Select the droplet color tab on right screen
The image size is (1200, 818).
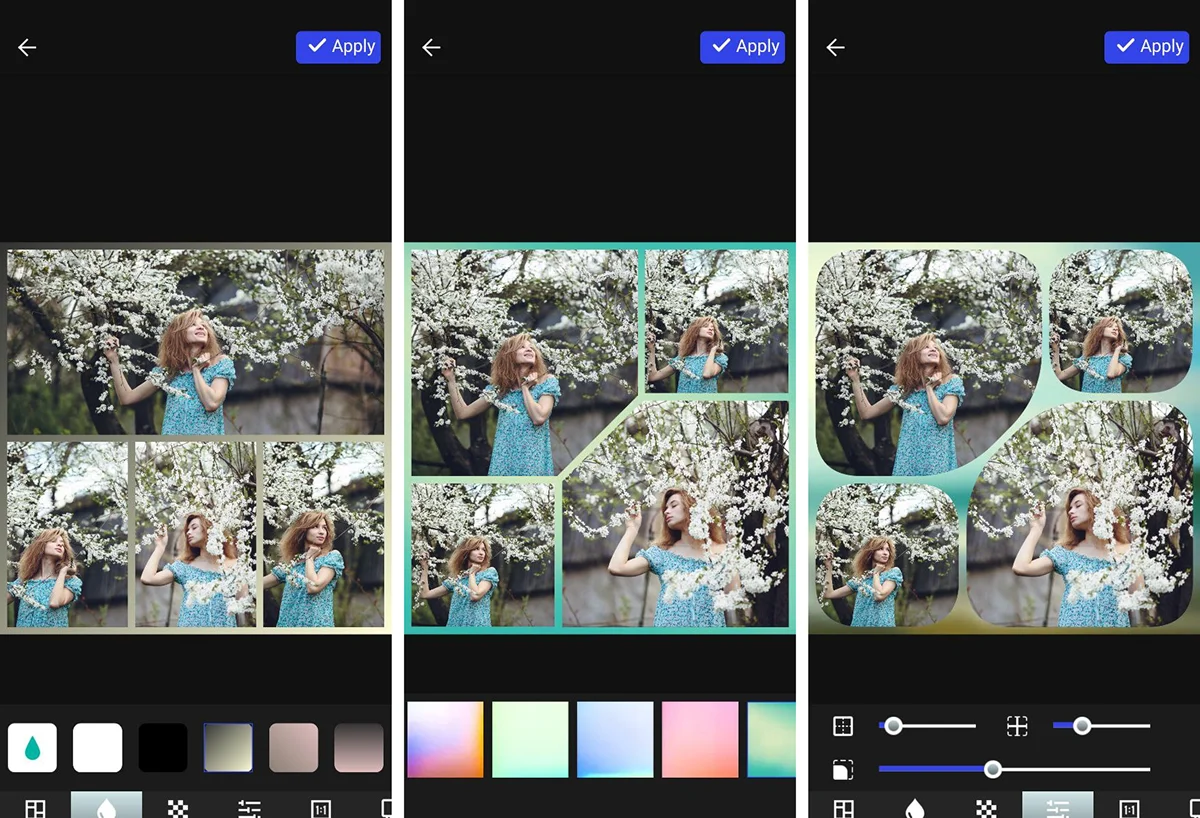pos(914,807)
